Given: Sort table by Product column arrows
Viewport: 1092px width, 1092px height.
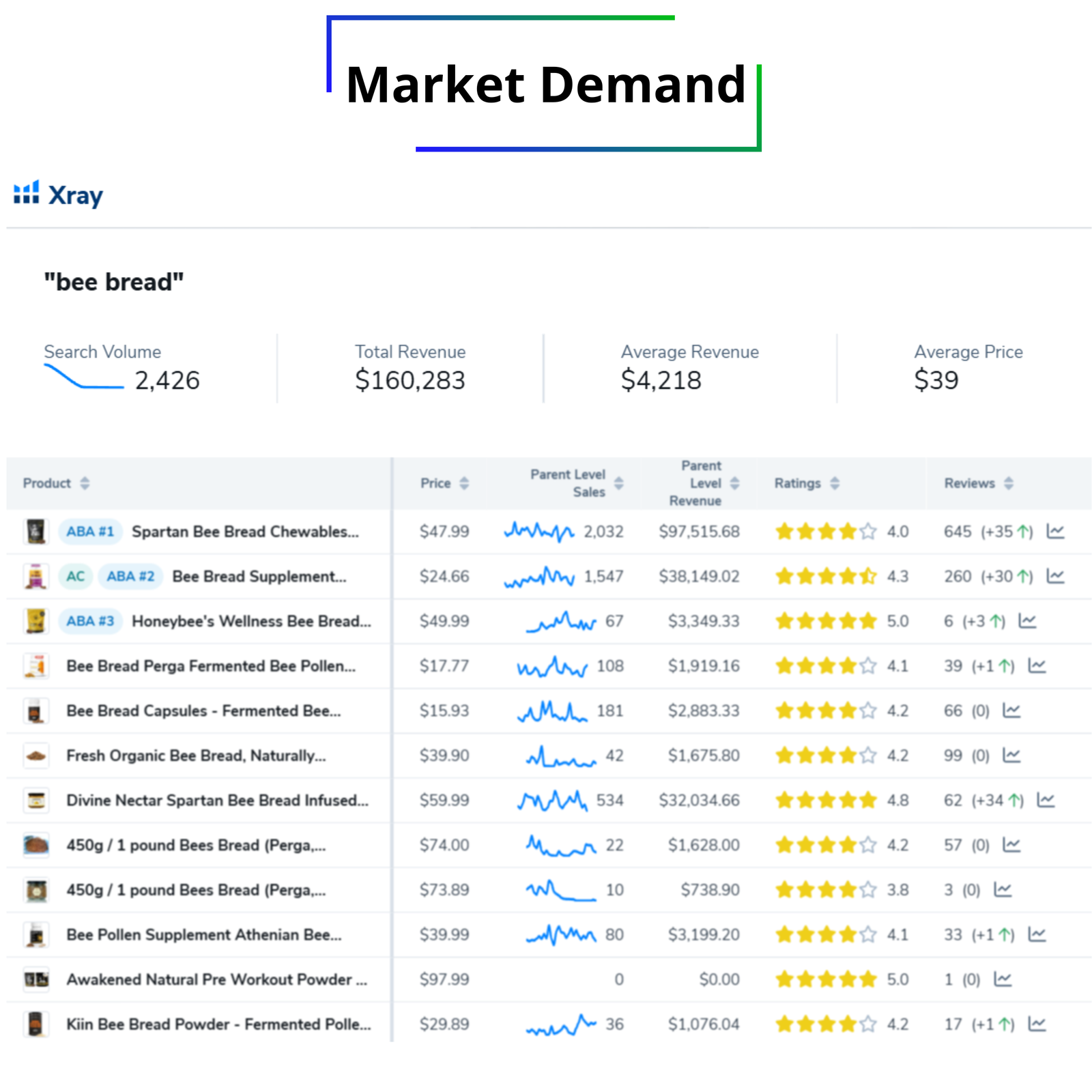Looking at the screenshot, I should click(85, 483).
